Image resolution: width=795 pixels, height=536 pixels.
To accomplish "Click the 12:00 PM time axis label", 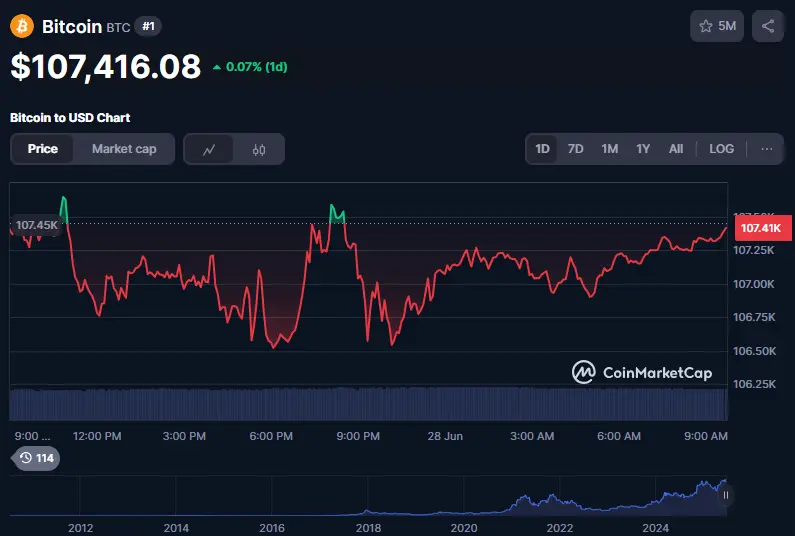I will pyautogui.click(x=97, y=436).
